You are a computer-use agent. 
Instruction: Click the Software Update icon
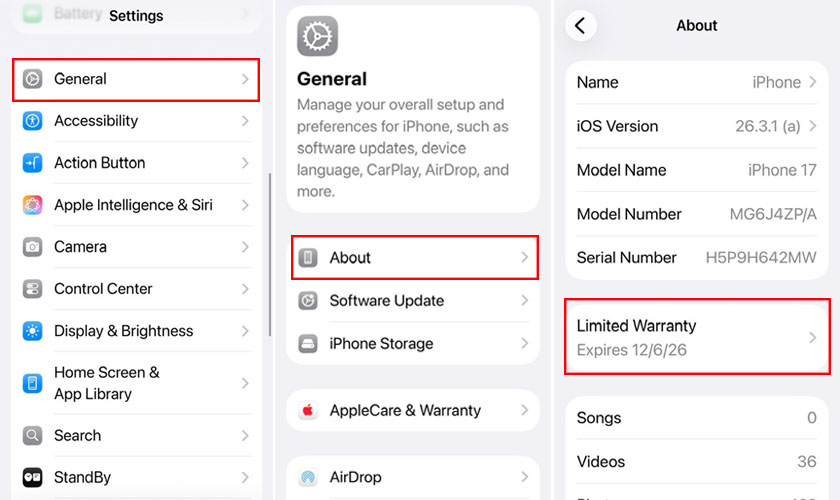click(308, 301)
